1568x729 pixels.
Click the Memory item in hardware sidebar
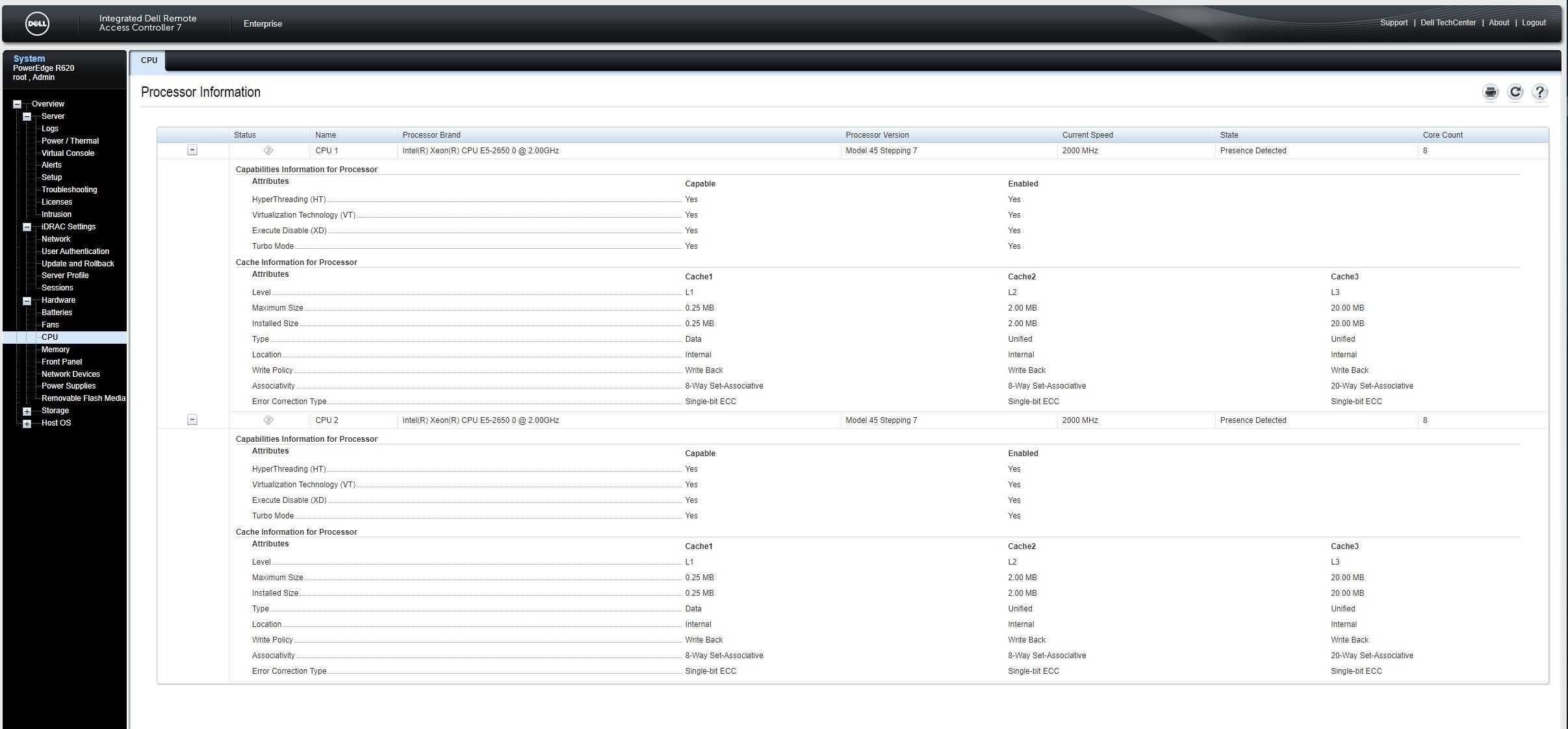coord(55,349)
